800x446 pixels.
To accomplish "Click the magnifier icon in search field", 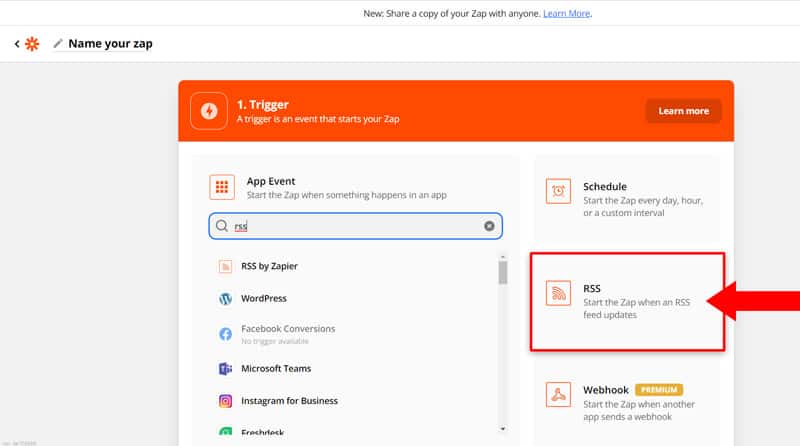I will point(221,226).
